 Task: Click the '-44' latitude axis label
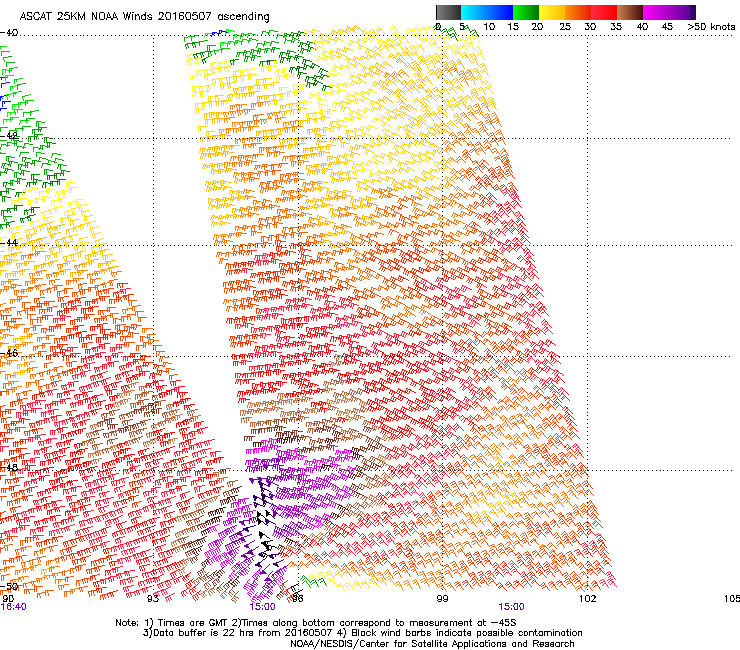coord(9,243)
